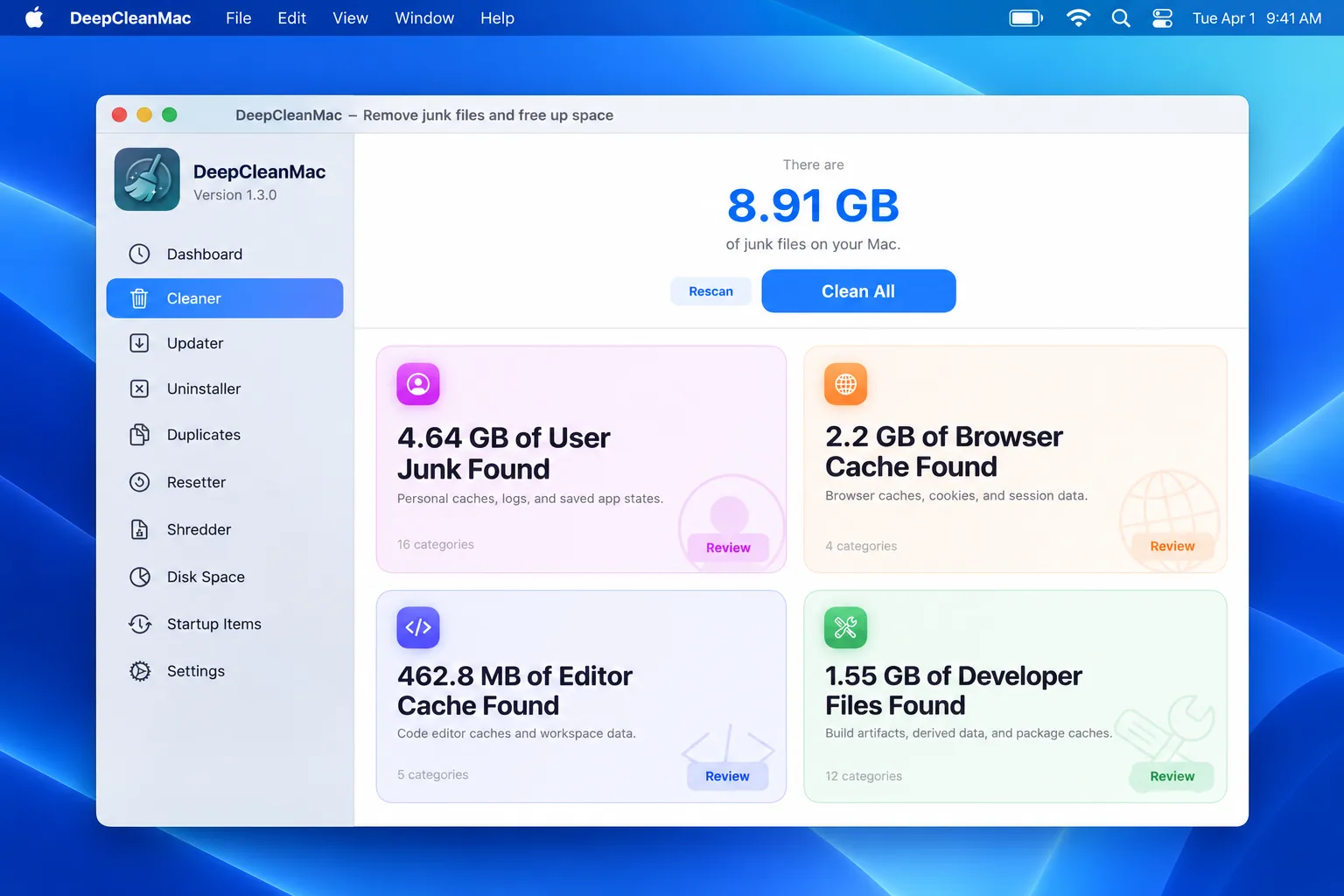Image resolution: width=1344 pixels, height=896 pixels.
Task: Show the Startup Items section
Action: tap(225, 624)
